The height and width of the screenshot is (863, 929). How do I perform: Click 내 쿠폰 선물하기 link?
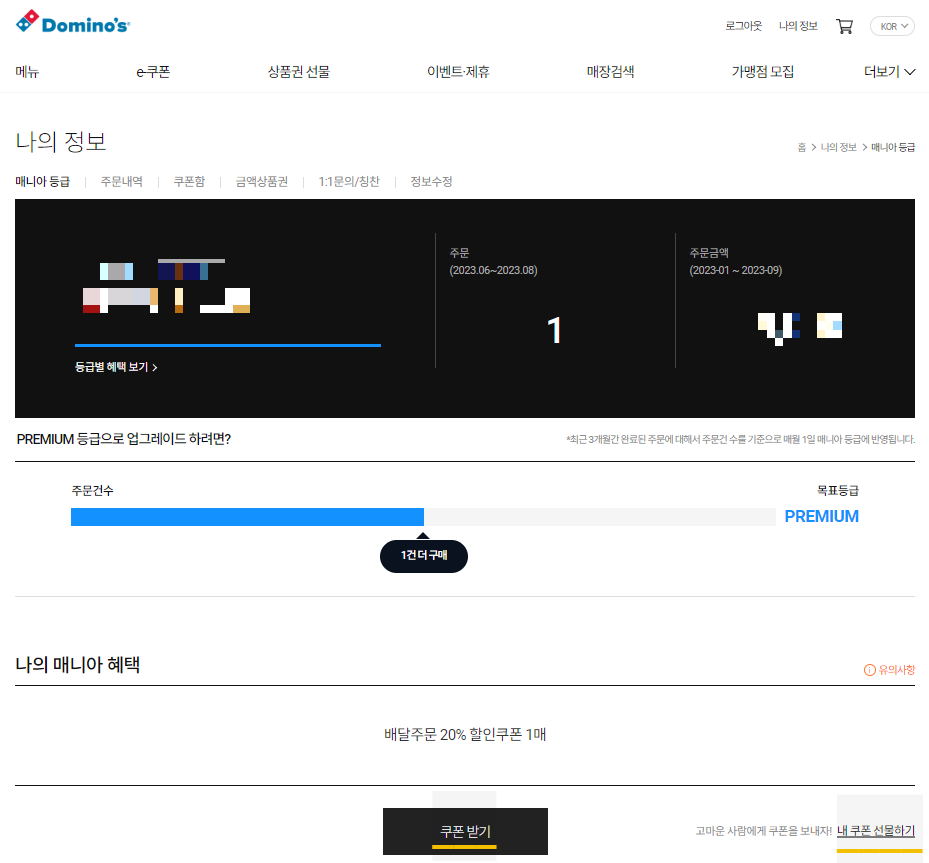click(x=876, y=831)
